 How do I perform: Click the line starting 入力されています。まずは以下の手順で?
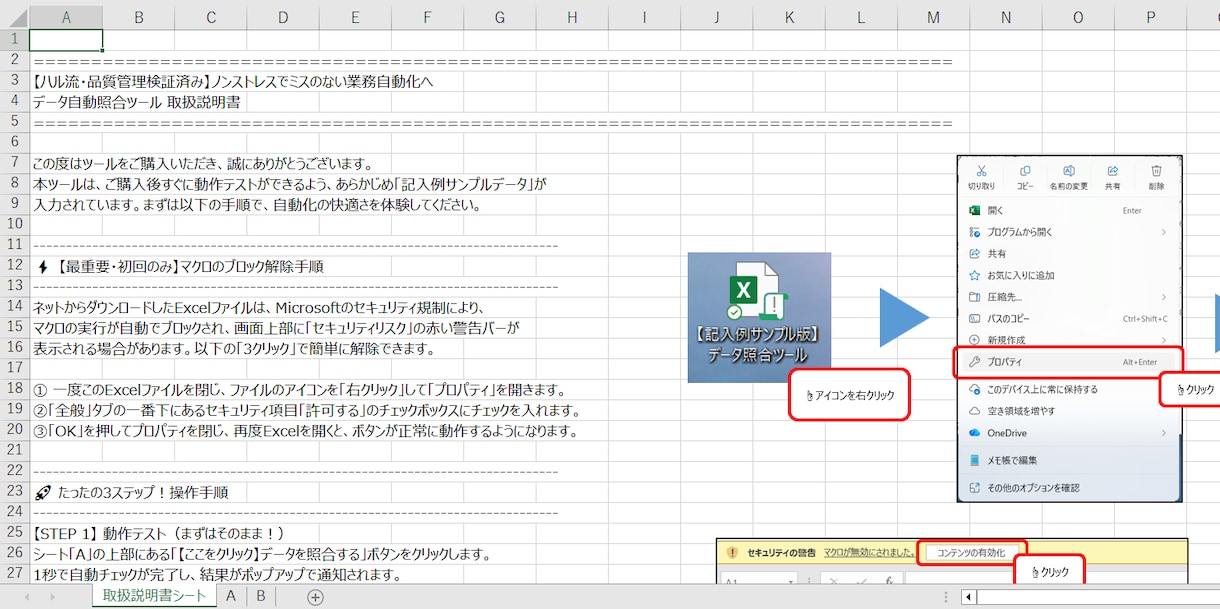coord(257,204)
